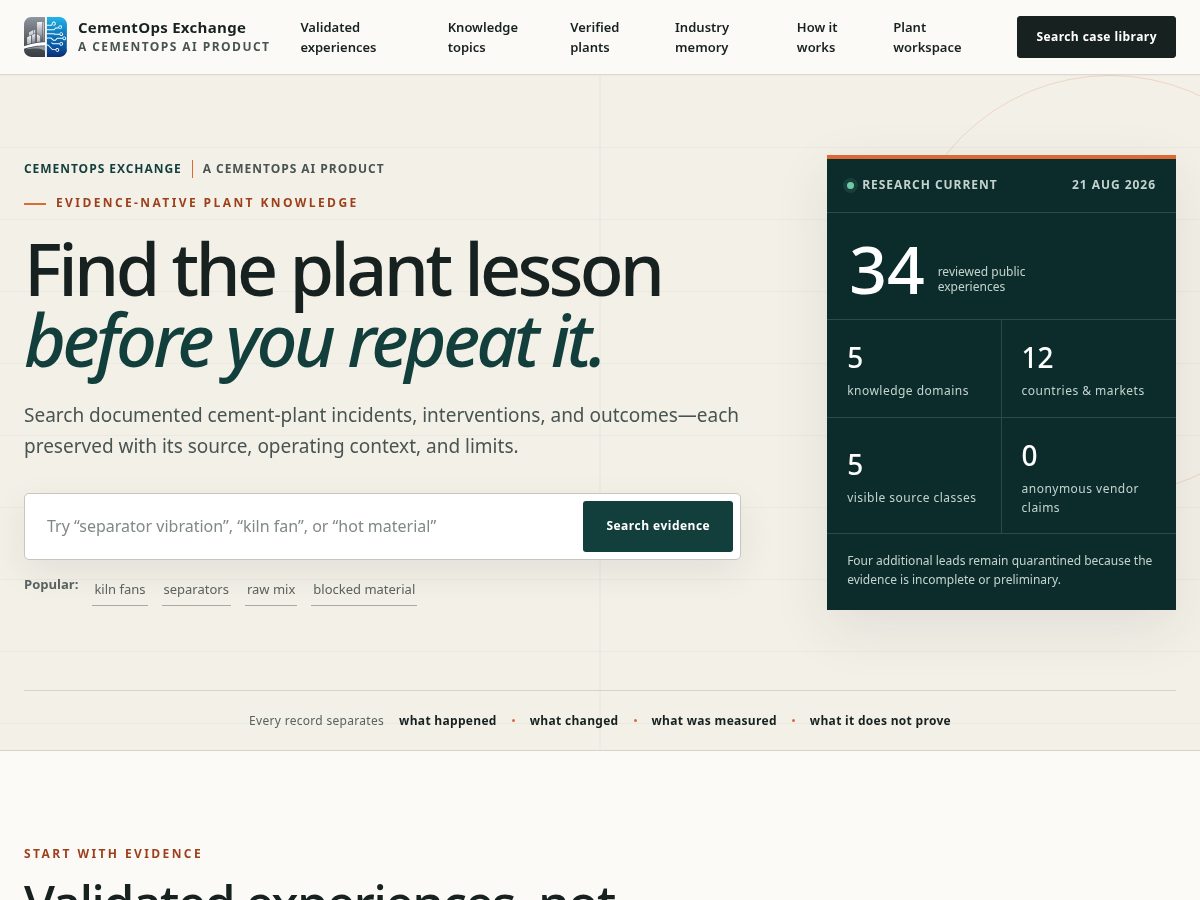The height and width of the screenshot is (900, 1200).
Task: Click the Search case library button
Action: (1096, 37)
